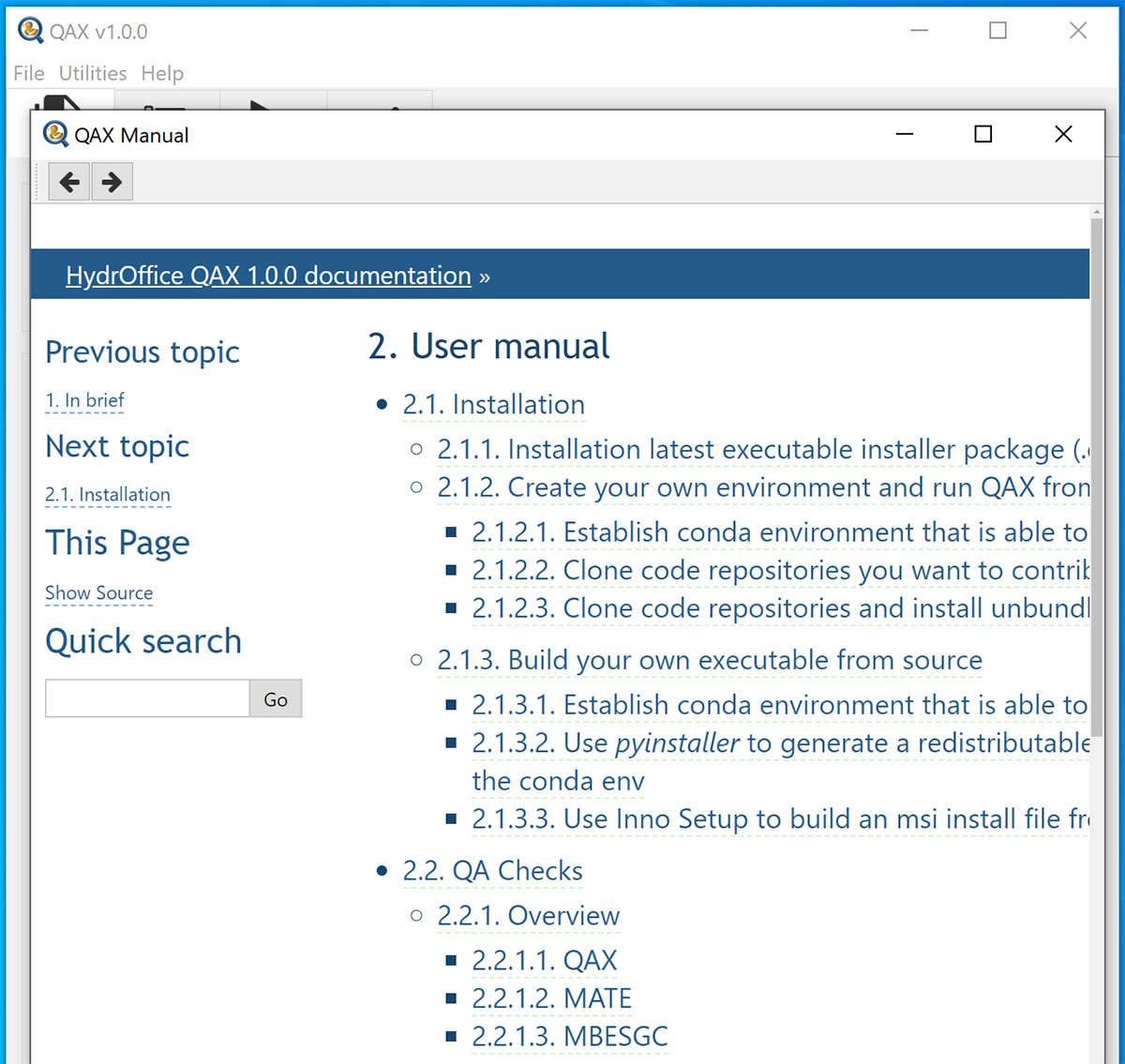Open the 2.2. QA Checks section

492,871
